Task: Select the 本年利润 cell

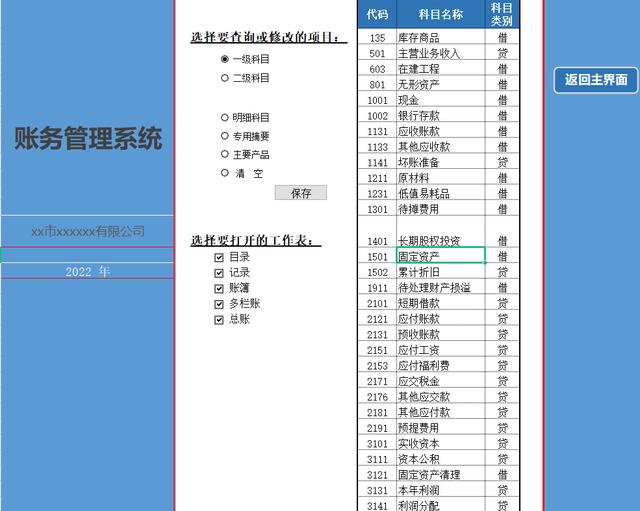Action: (441, 490)
